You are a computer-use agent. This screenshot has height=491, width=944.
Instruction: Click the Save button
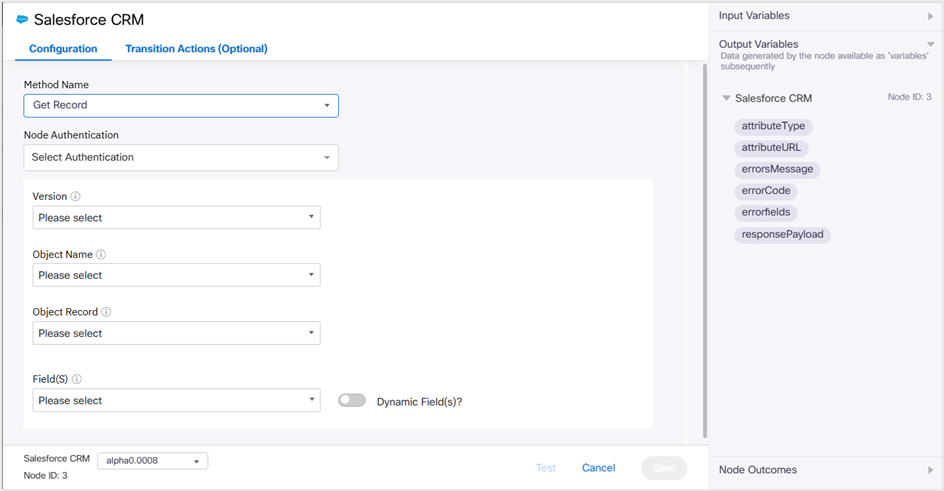pyautogui.click(x=664, y=468)
